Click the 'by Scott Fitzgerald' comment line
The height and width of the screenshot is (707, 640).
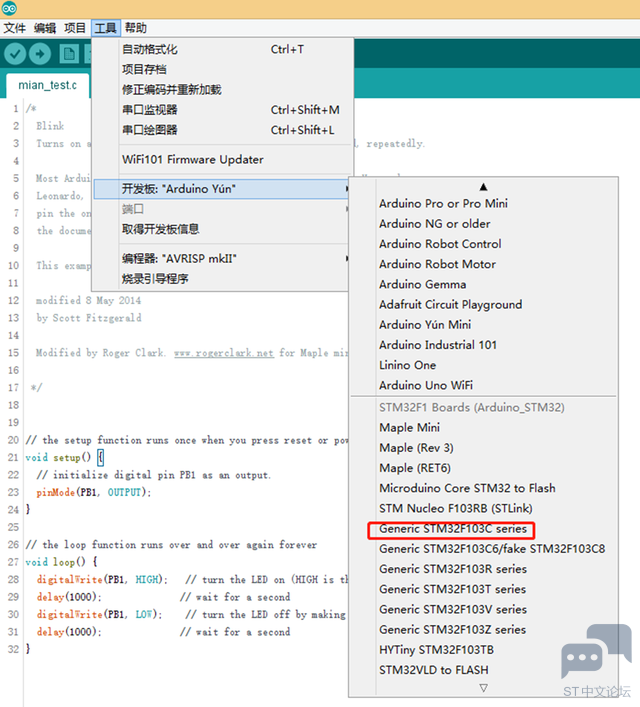point(89,318)
